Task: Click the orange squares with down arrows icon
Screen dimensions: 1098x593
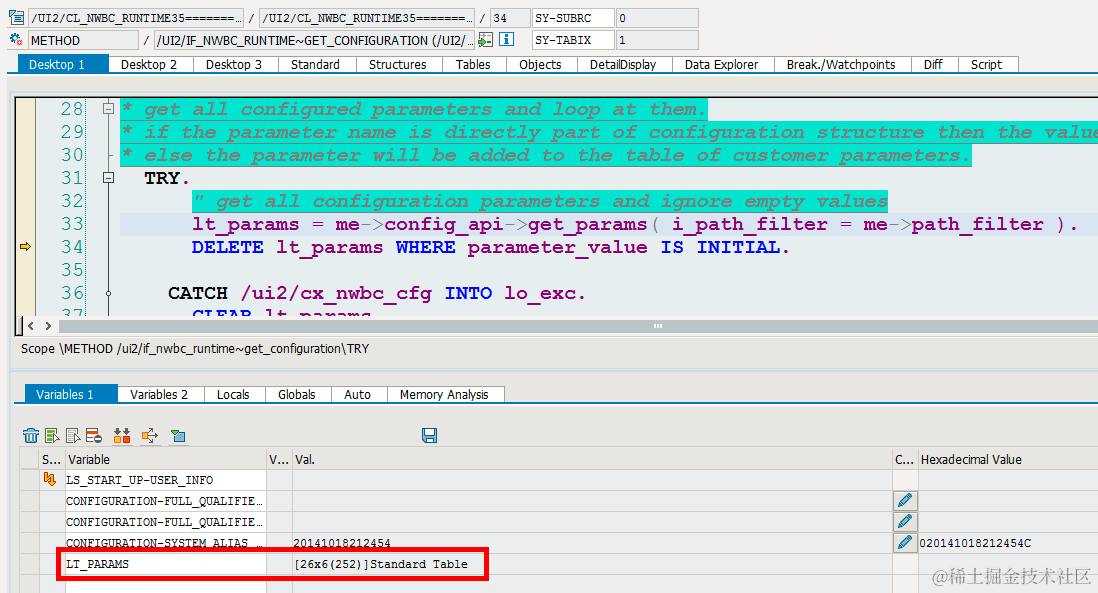Action: pyautogui.click(x=122, y=435)
